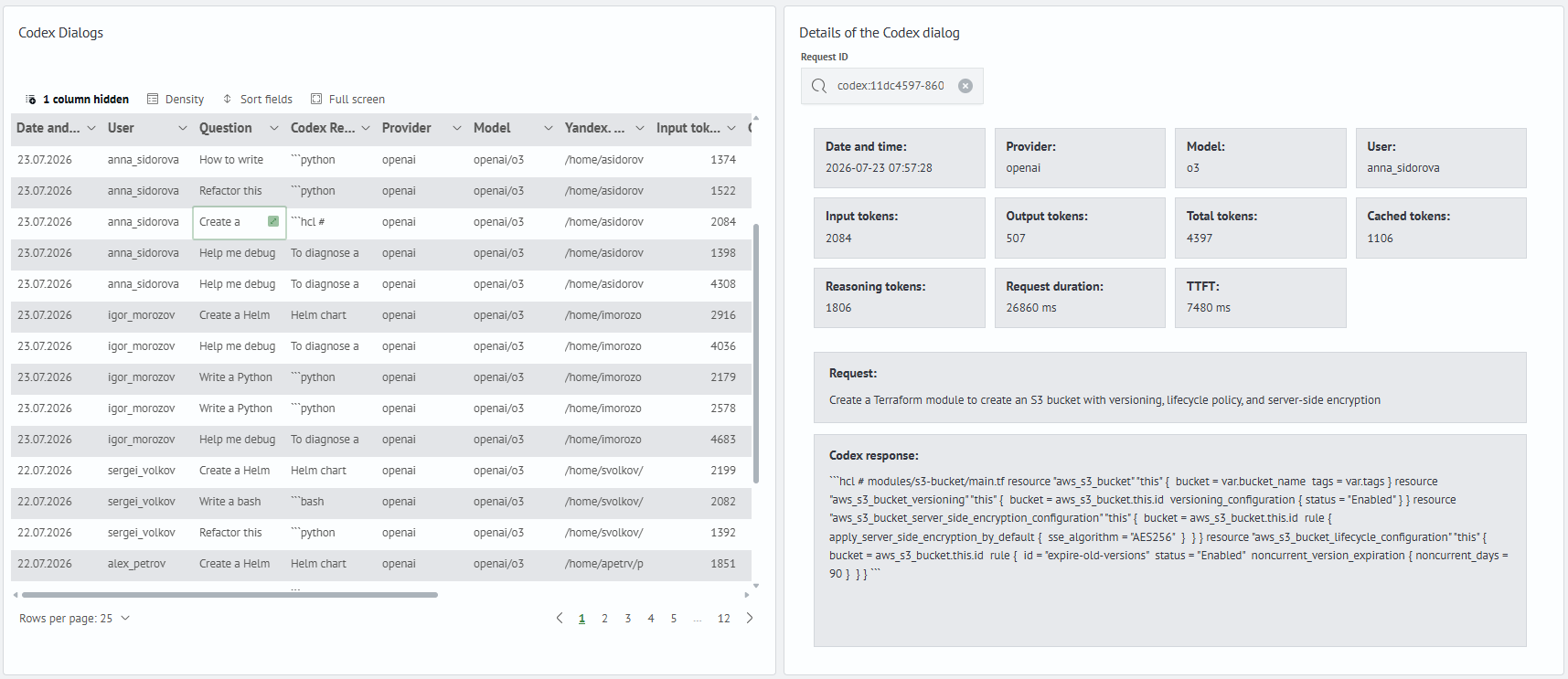Select alex_petrov user cell
The height and width of the screenshot is (679, 1568).
[x=148, y=564]
